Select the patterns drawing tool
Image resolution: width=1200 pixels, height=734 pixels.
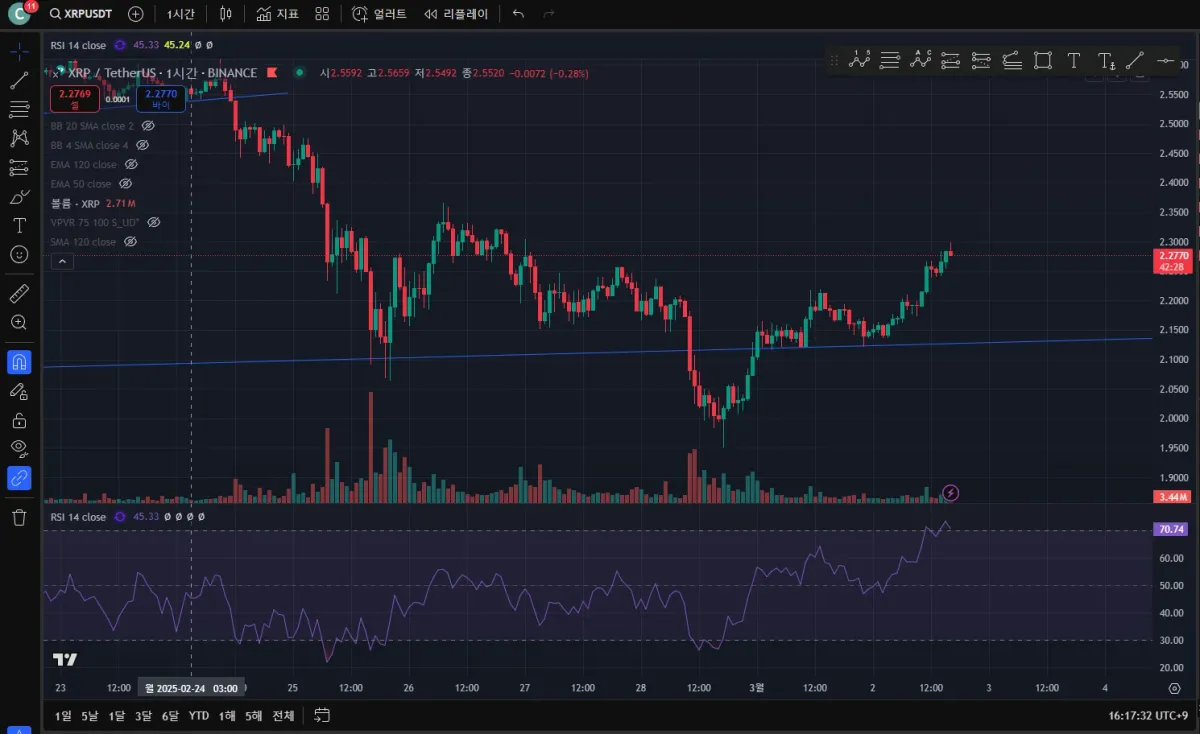[x=19, y=138]
